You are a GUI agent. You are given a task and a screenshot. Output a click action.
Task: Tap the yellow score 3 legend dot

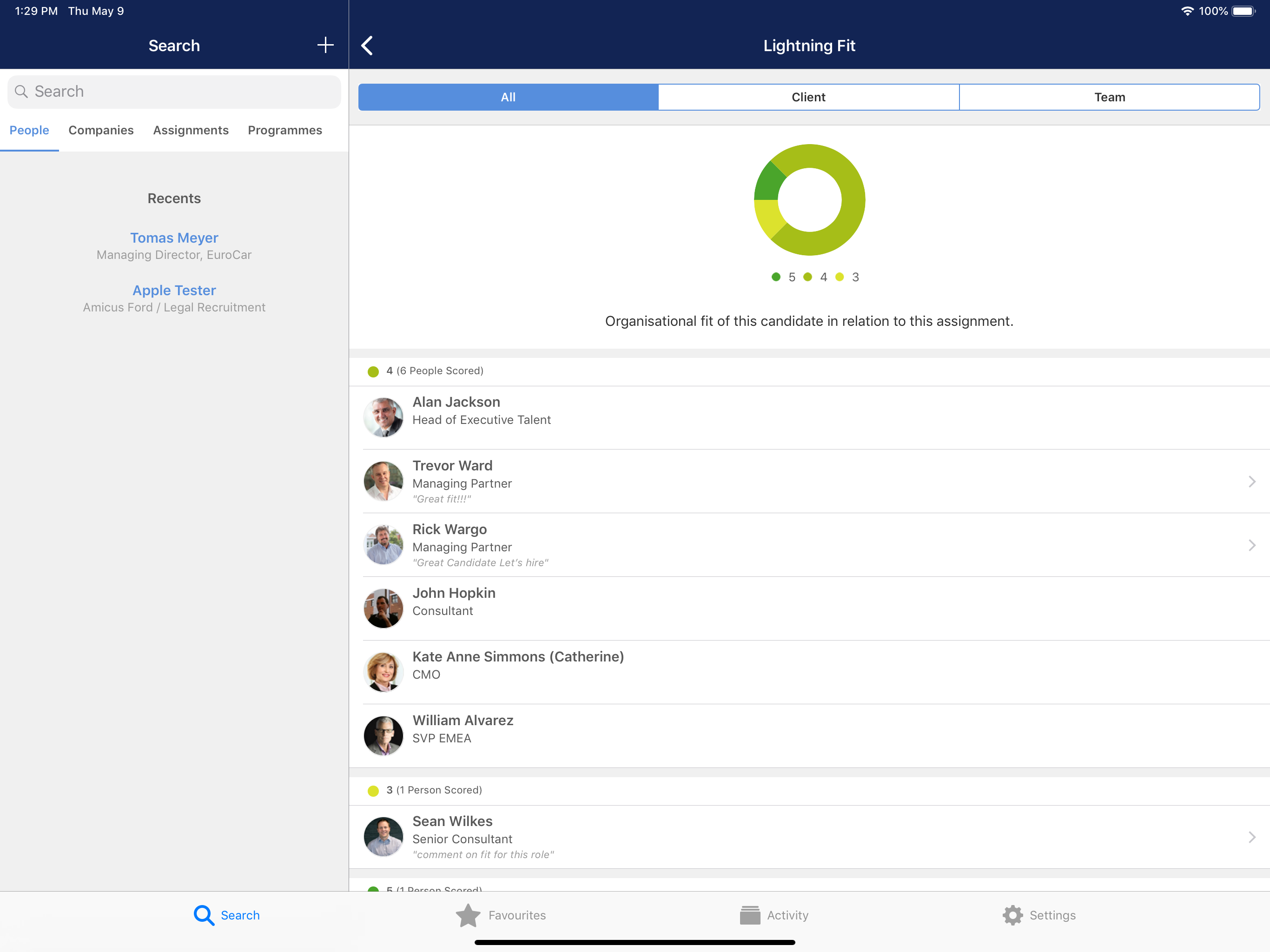pyautogui.click(x=840, y=277)
